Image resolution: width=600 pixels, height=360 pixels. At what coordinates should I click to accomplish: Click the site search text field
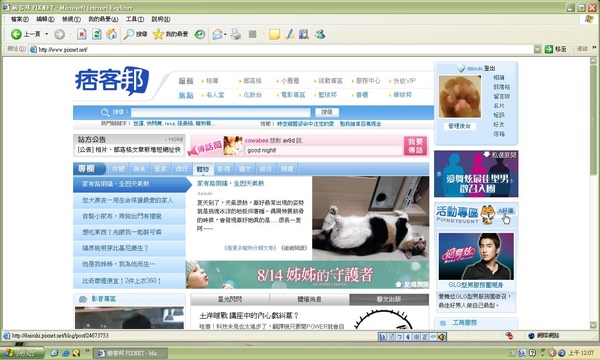click(220, 112)
